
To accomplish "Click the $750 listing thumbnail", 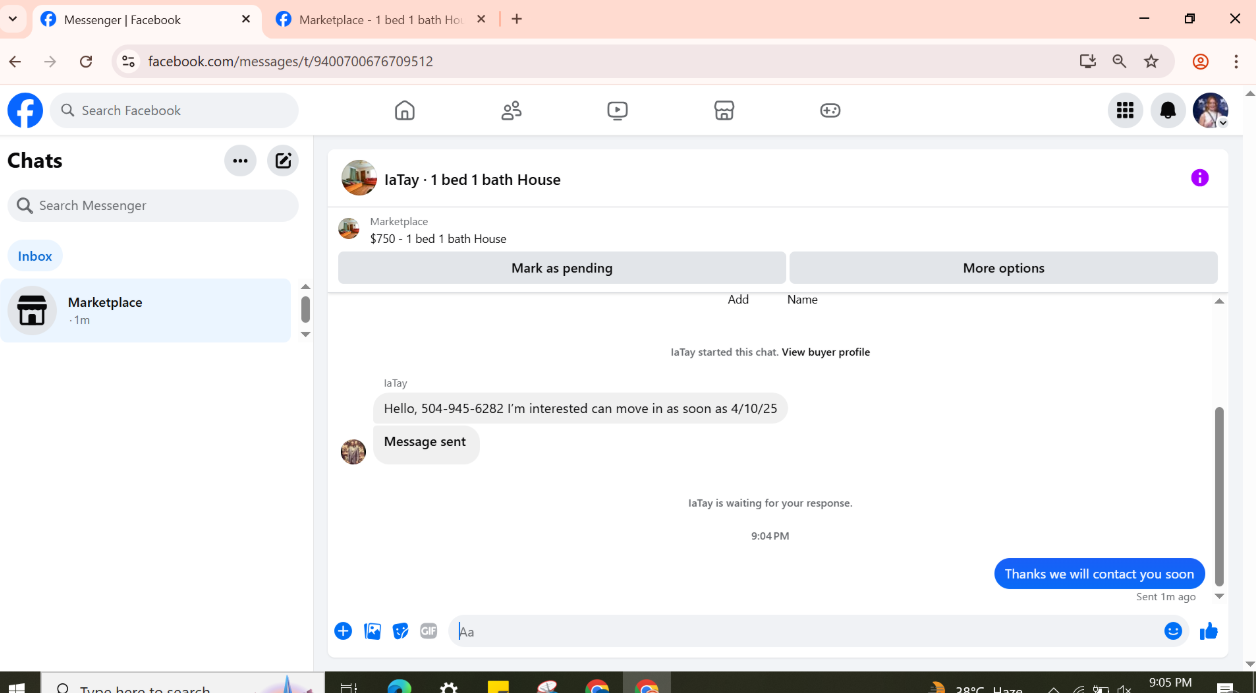I will click(x=348, y=229).
